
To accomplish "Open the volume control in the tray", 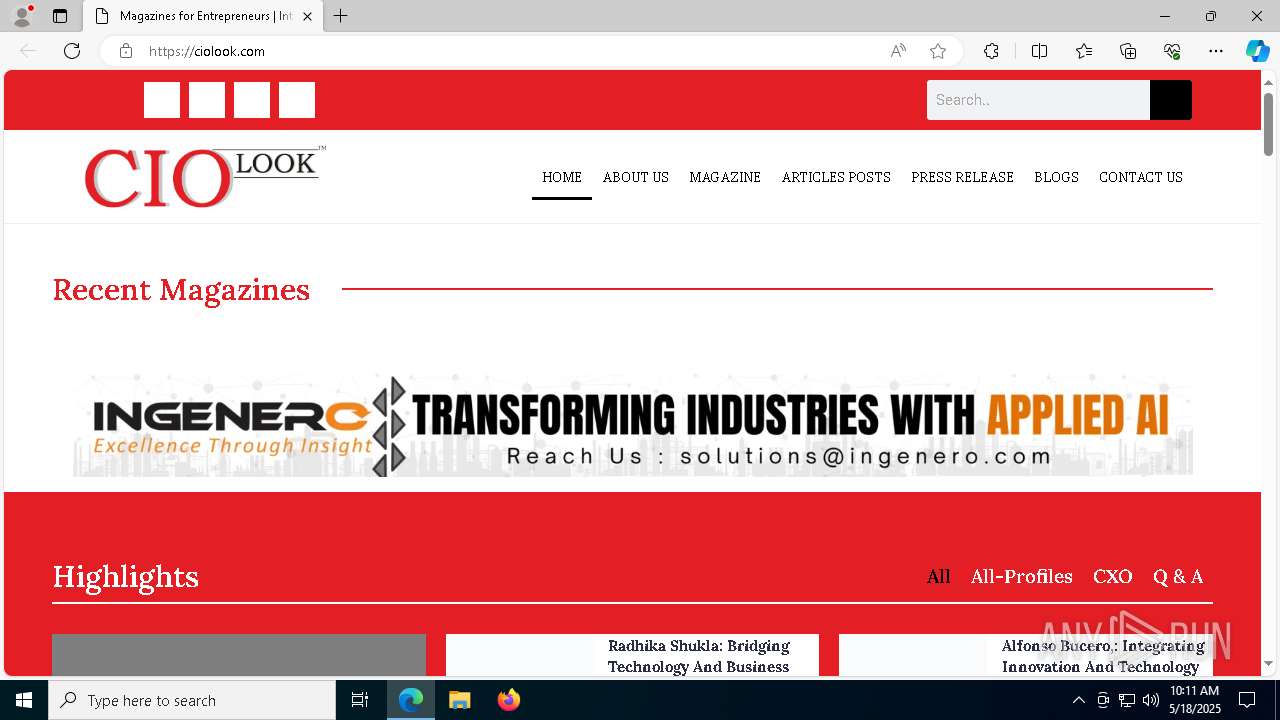I will (x=1151, y=700).
